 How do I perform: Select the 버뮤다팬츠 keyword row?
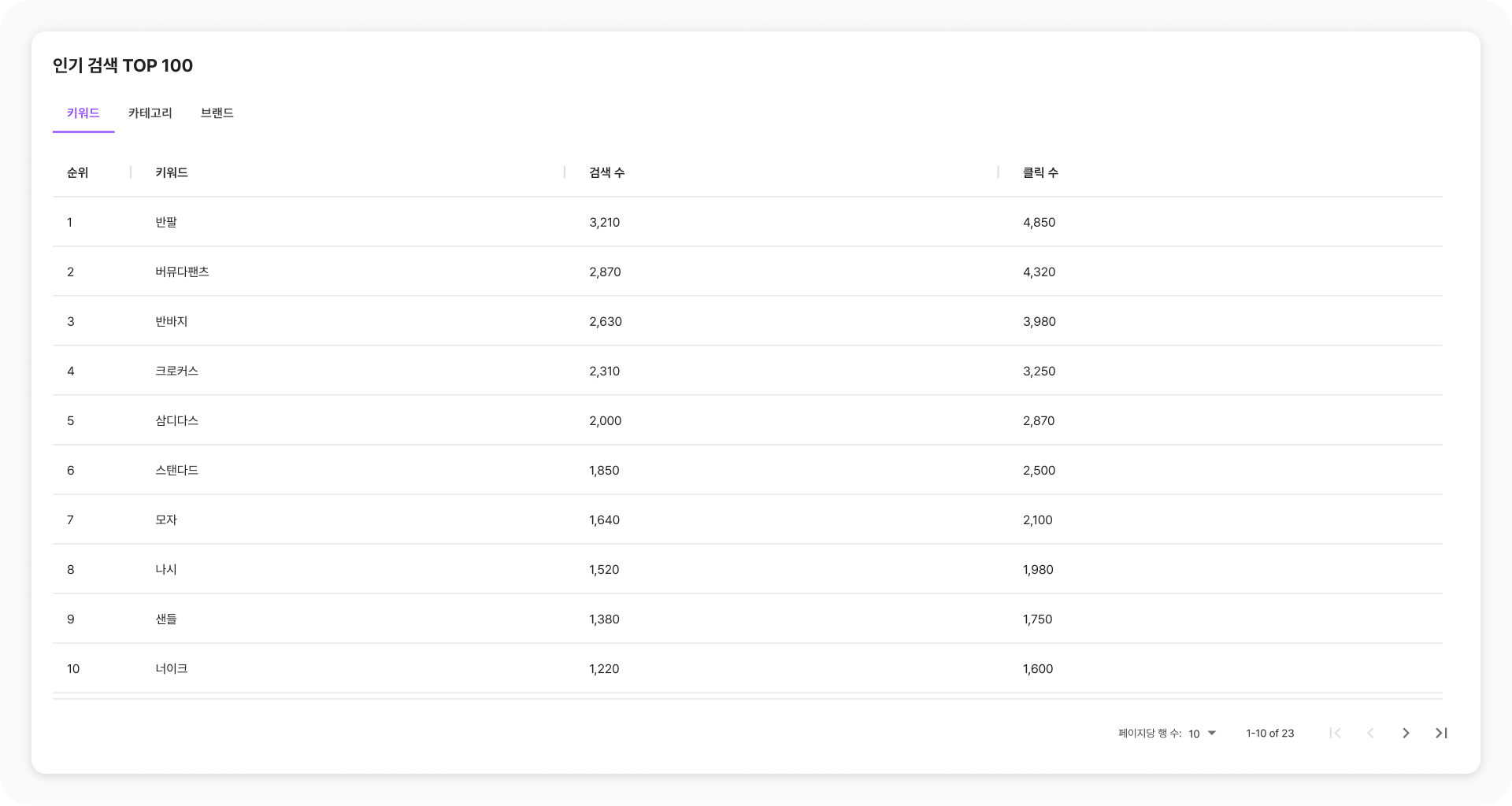182,272
